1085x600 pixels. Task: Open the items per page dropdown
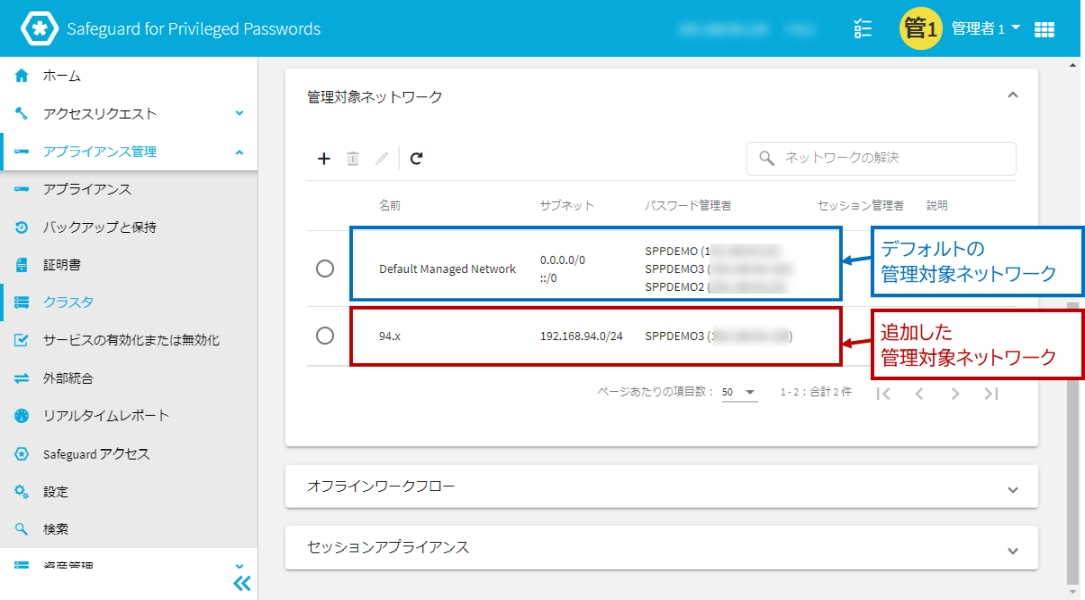738,392
